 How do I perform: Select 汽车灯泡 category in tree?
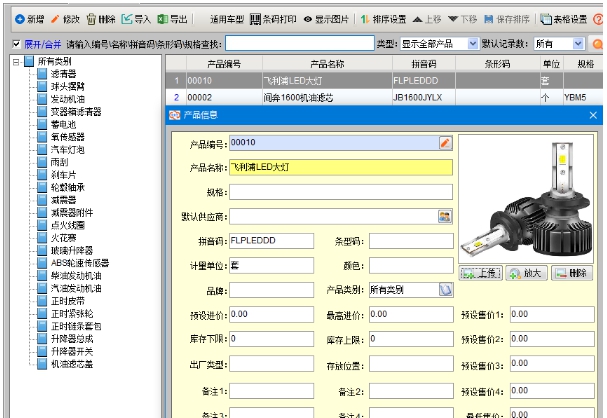click(68, 150)
